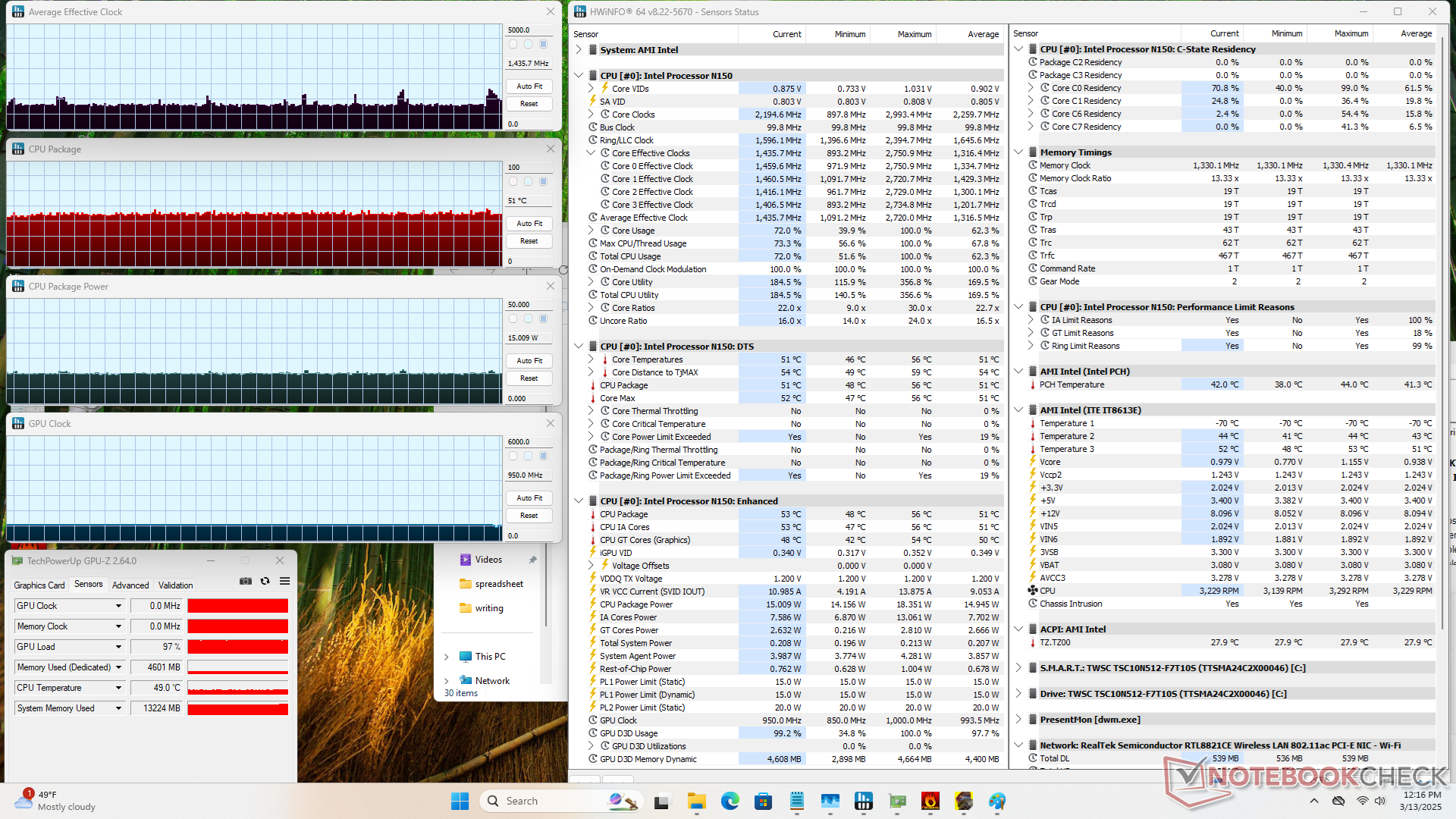Click third checkbox in CPU Package graph
This screenshot has width=1456, height=819.
tap(543, 182)
